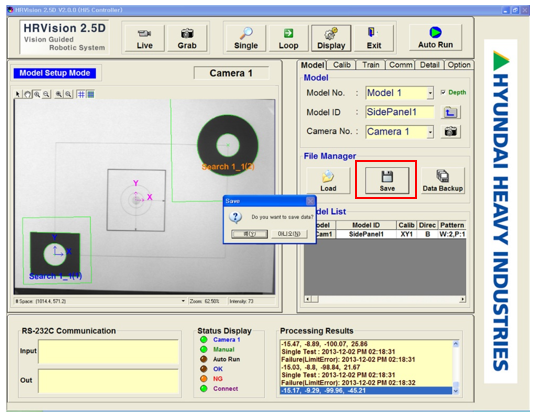Switch to the Detail tab
The height and width of the screenshot is (417, 538).
click(430, 65)
